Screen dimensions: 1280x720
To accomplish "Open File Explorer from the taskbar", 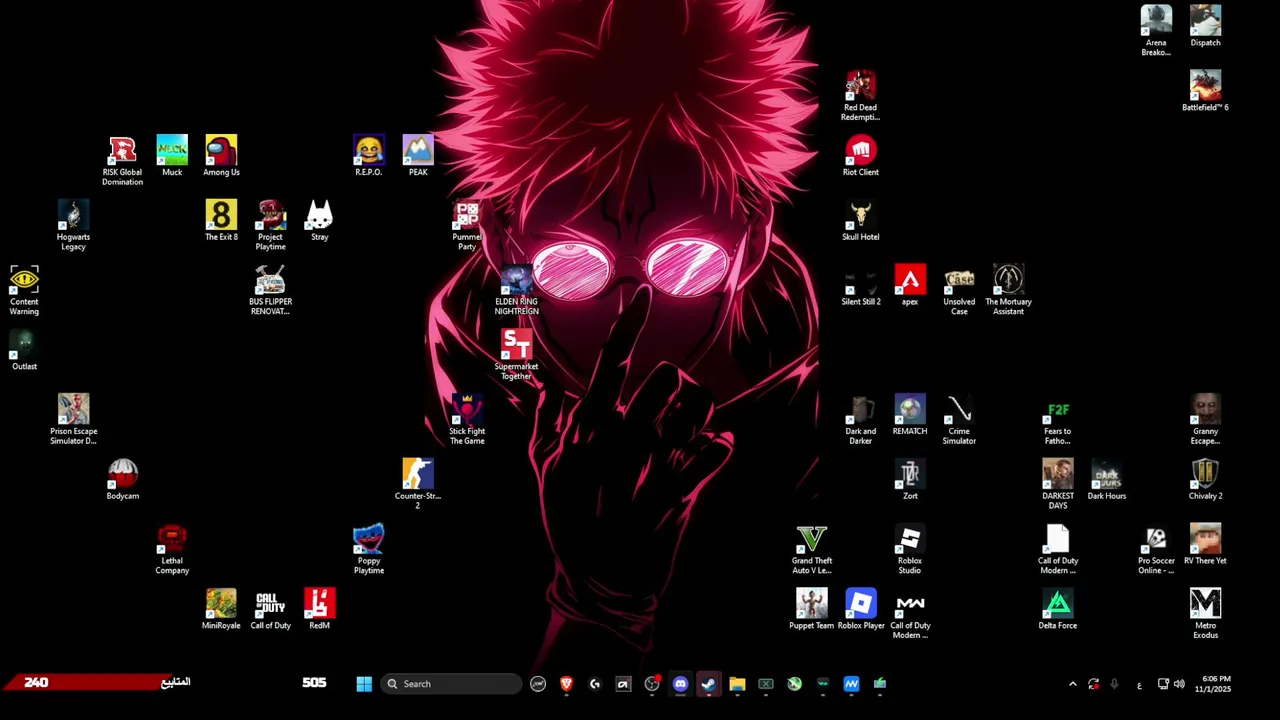I will [737, 684].
